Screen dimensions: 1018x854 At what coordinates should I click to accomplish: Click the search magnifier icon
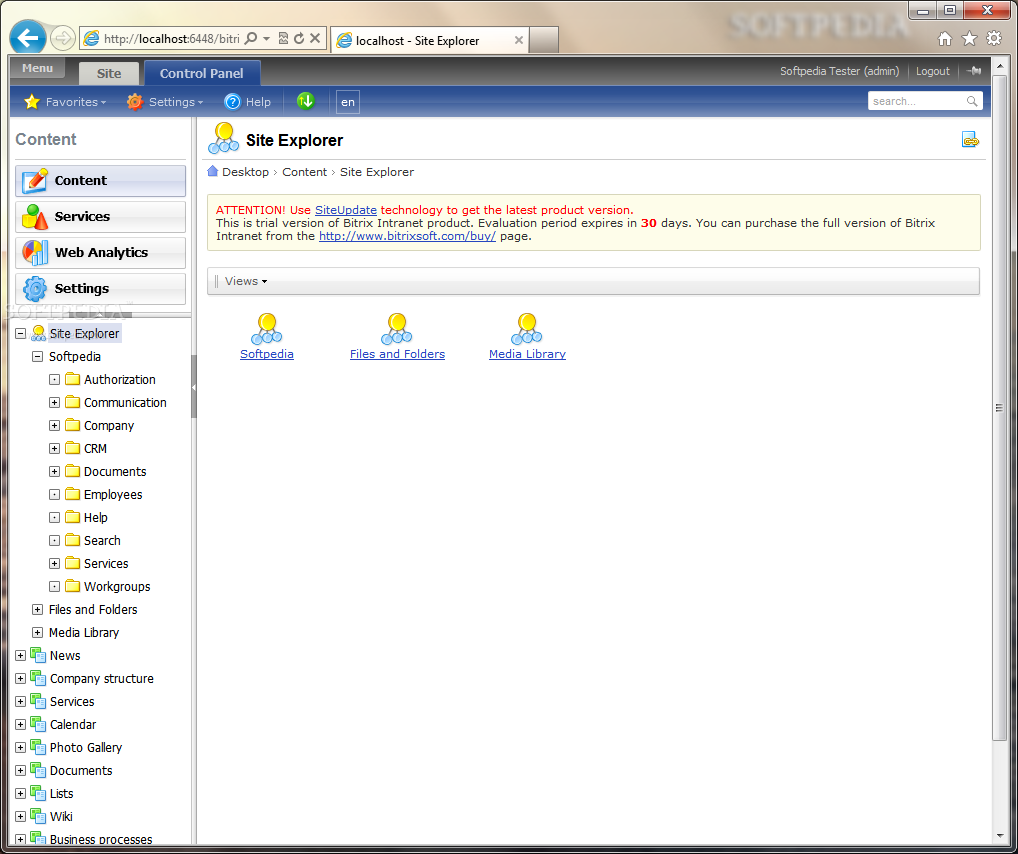(x=972, y=101)
